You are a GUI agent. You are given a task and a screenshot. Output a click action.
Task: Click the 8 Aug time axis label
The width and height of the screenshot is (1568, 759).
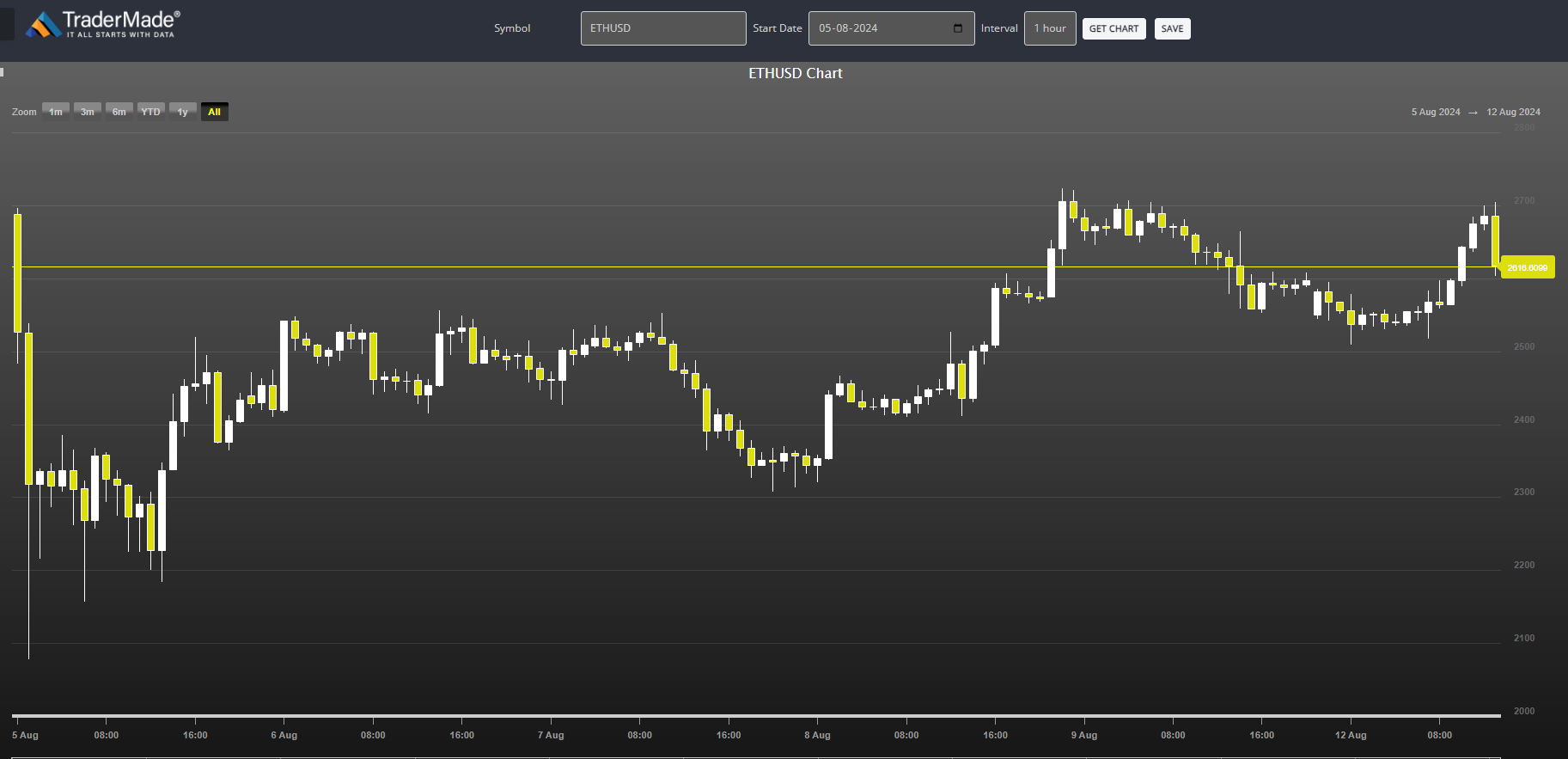(x=817, y=735)
